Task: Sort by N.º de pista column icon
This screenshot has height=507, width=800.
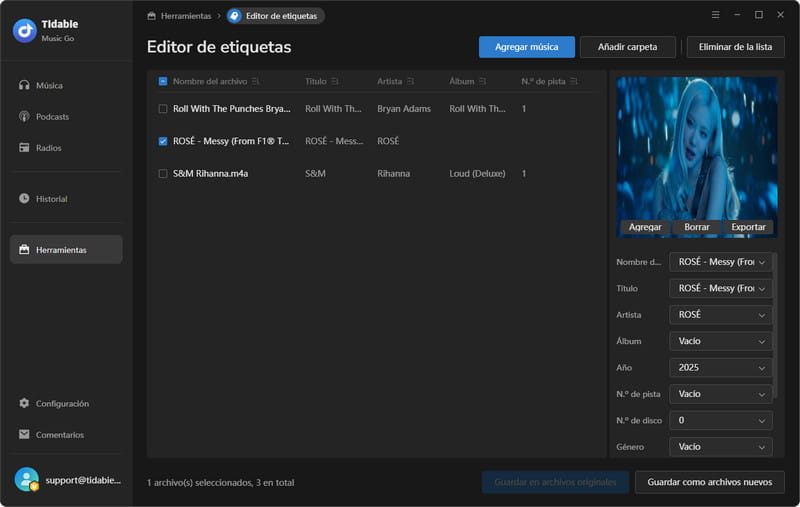Action: click(x=574, y=82)
